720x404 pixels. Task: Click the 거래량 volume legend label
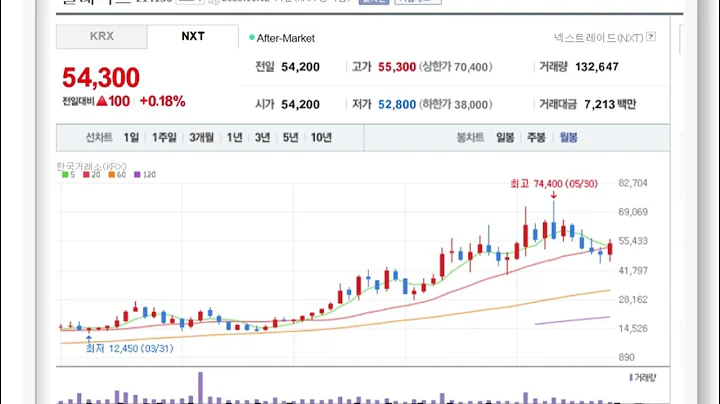[643, 377]
